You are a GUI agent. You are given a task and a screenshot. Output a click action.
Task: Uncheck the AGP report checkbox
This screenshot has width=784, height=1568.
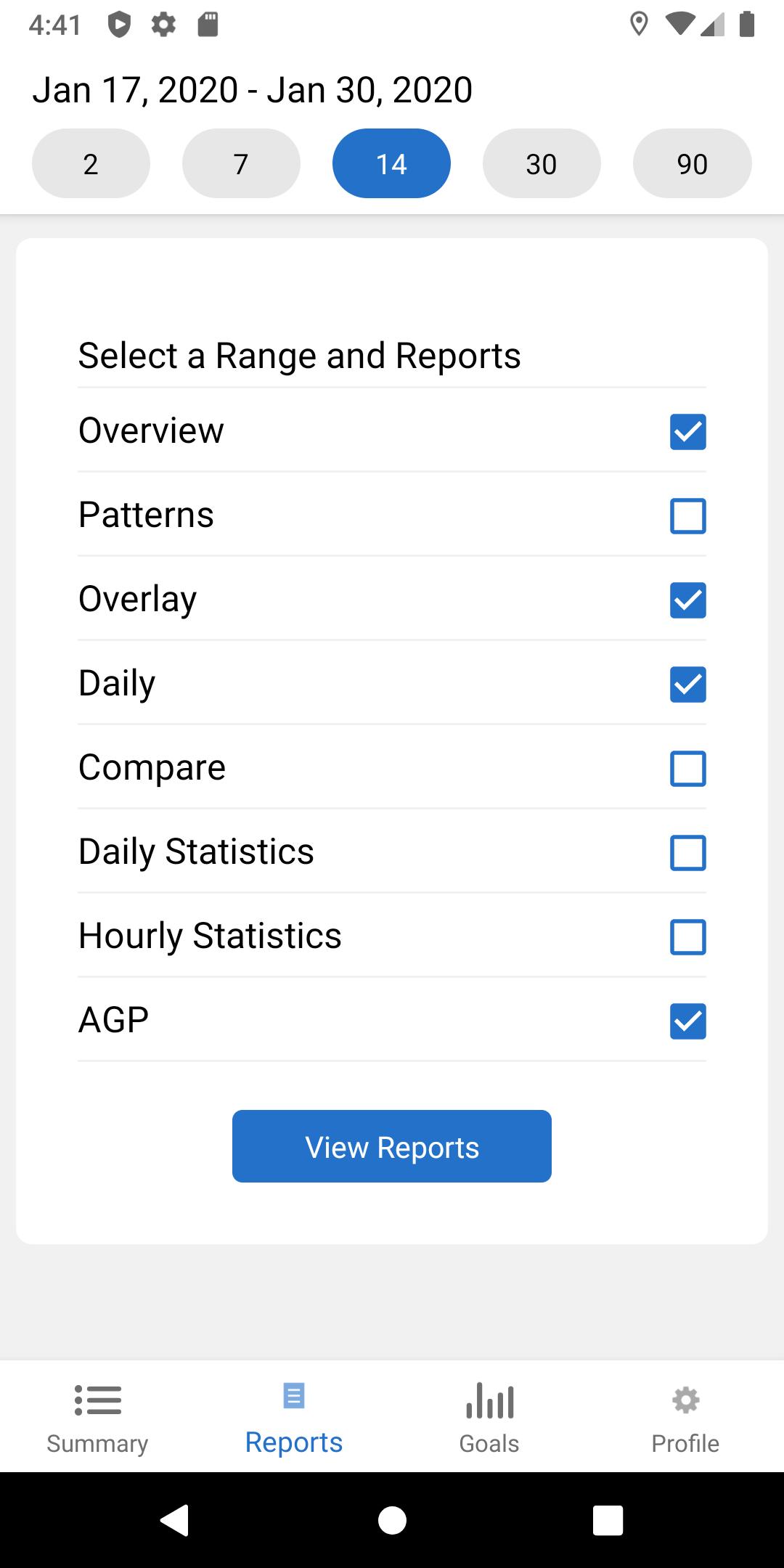[x=687, y=1021]
